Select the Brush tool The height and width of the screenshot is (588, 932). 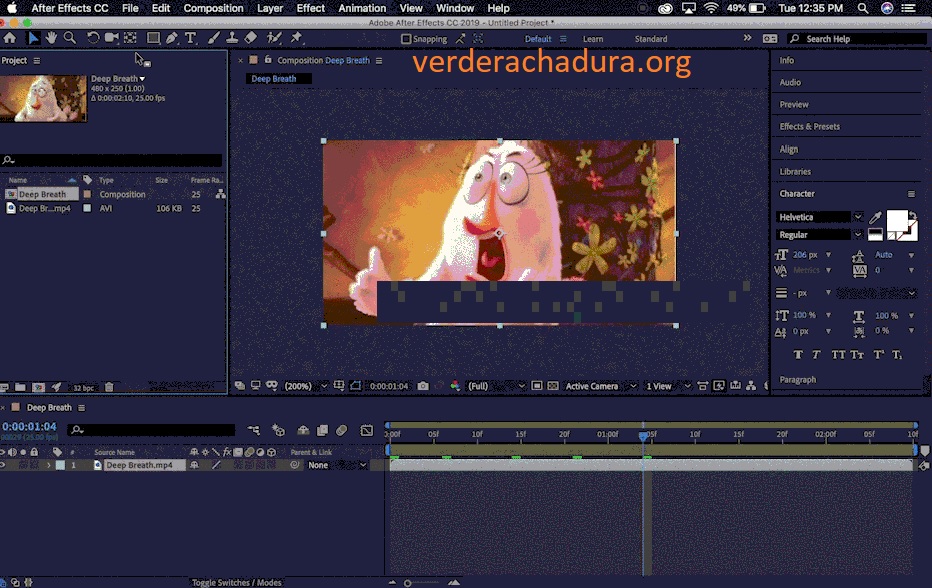pos(213,38)
